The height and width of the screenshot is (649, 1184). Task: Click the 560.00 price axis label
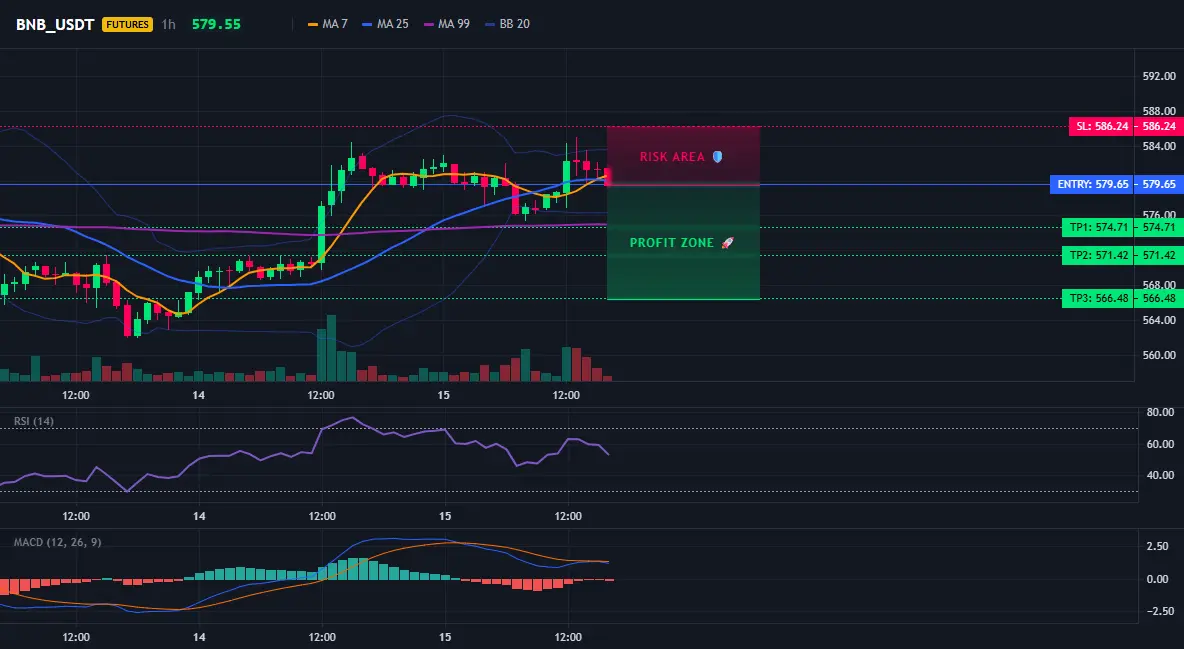point(1159,354)
